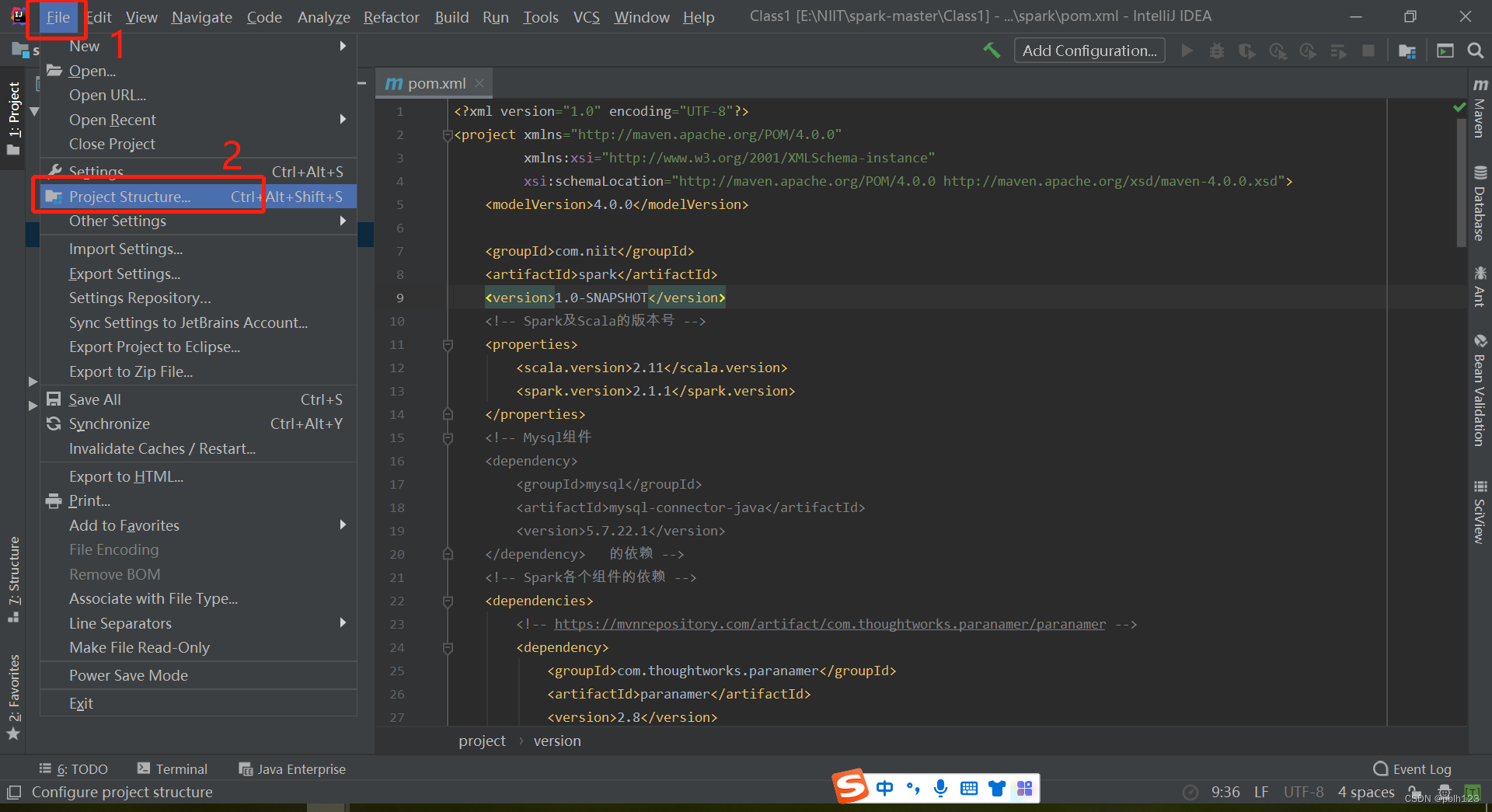The height and width of the screenshot is (812, 1492).
Task: Open the 1: Project tool window
Action: coord(14,118)
